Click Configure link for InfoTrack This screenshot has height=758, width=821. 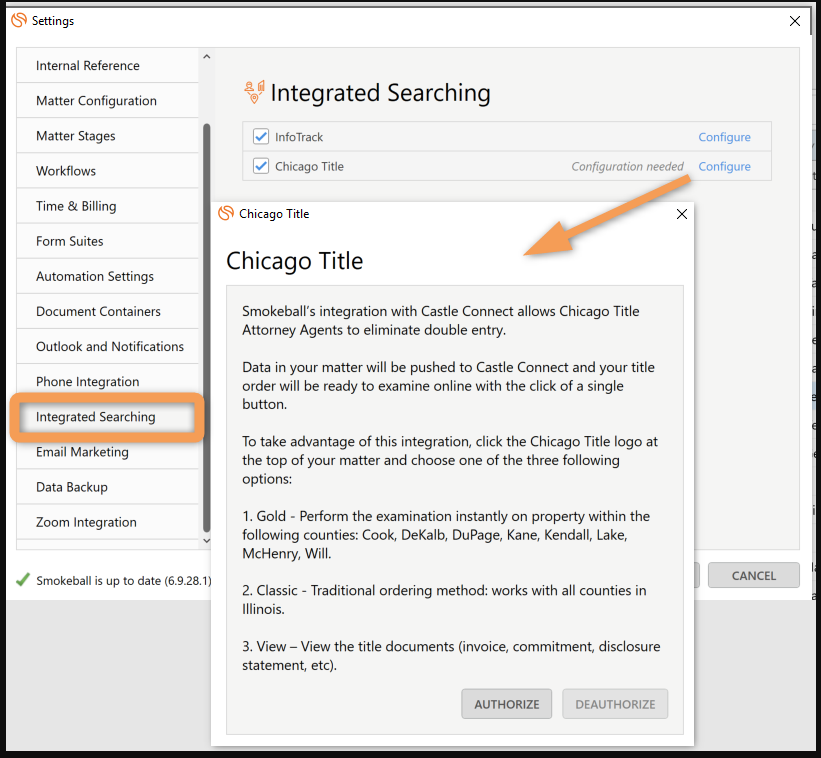[724, 137]
